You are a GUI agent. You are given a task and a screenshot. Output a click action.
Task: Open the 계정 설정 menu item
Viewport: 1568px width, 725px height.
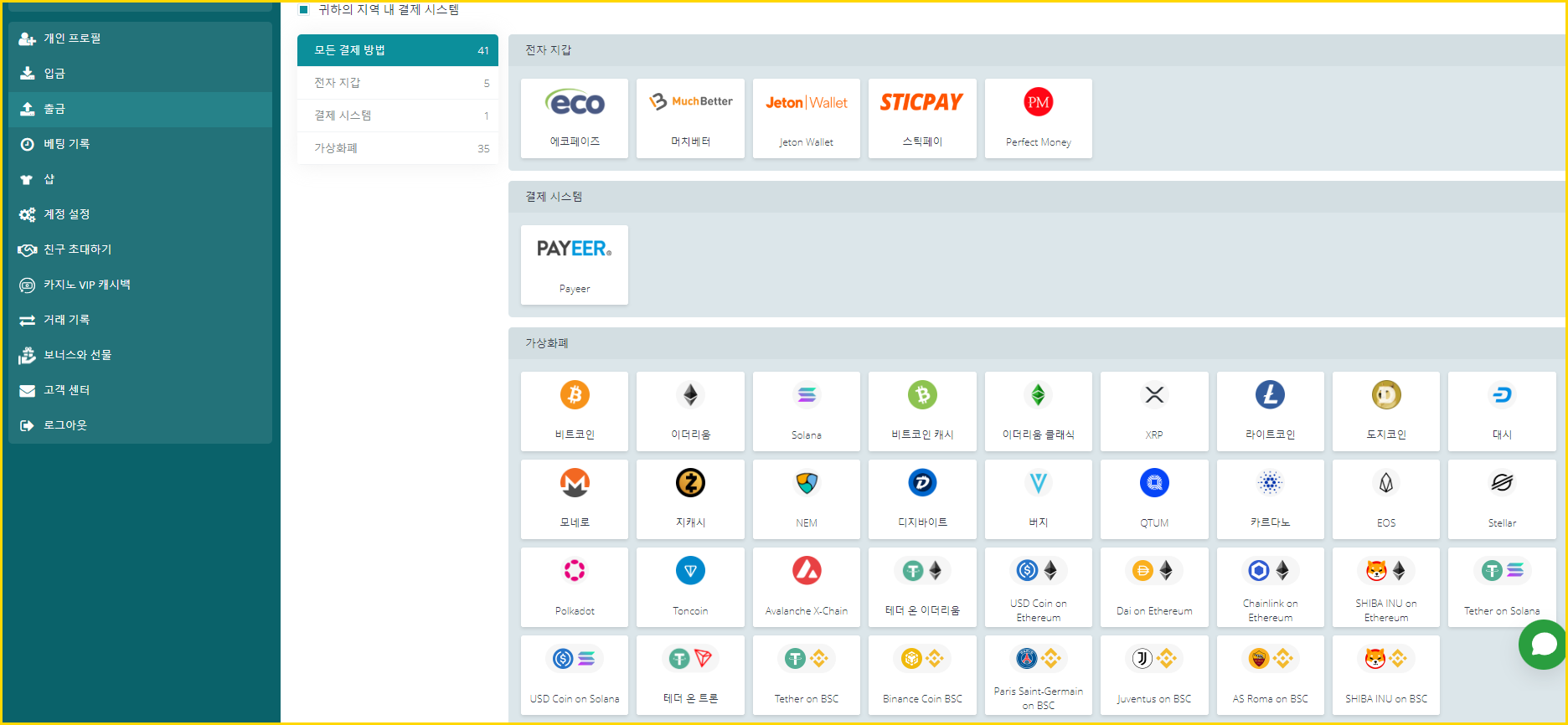(x=140, y=214)
